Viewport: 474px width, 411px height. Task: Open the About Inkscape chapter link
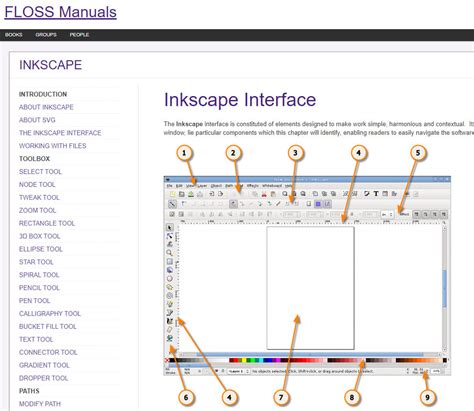coord(46,107)
